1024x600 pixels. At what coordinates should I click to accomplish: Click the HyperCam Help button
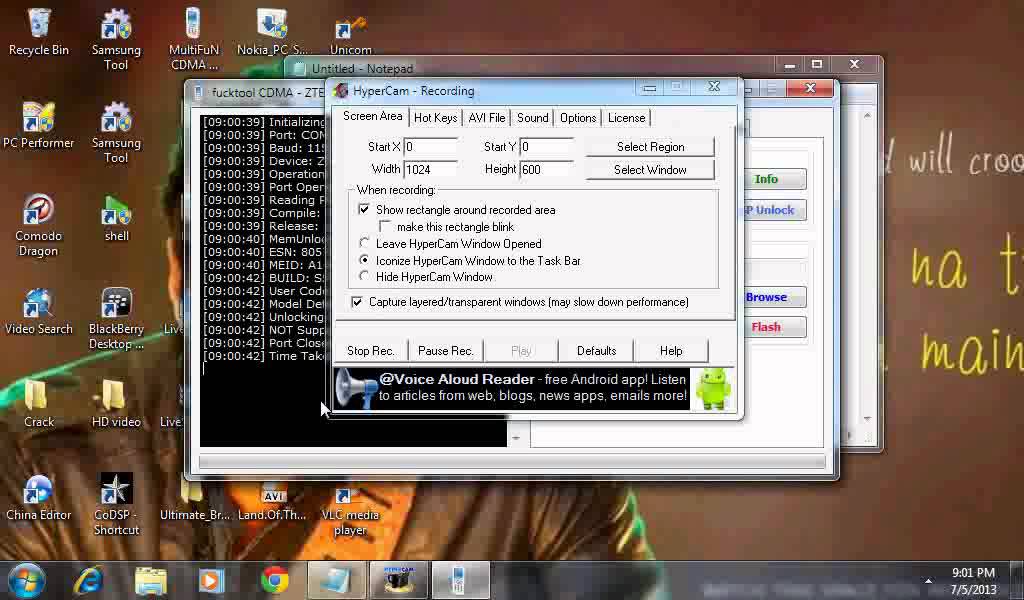tap(671, 351)
